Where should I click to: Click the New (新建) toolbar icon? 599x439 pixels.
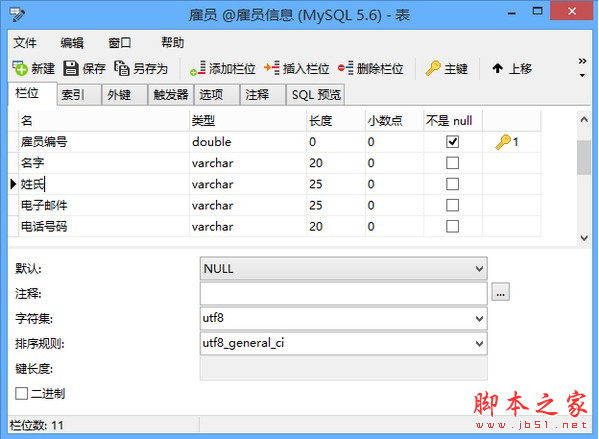[20, 68]
